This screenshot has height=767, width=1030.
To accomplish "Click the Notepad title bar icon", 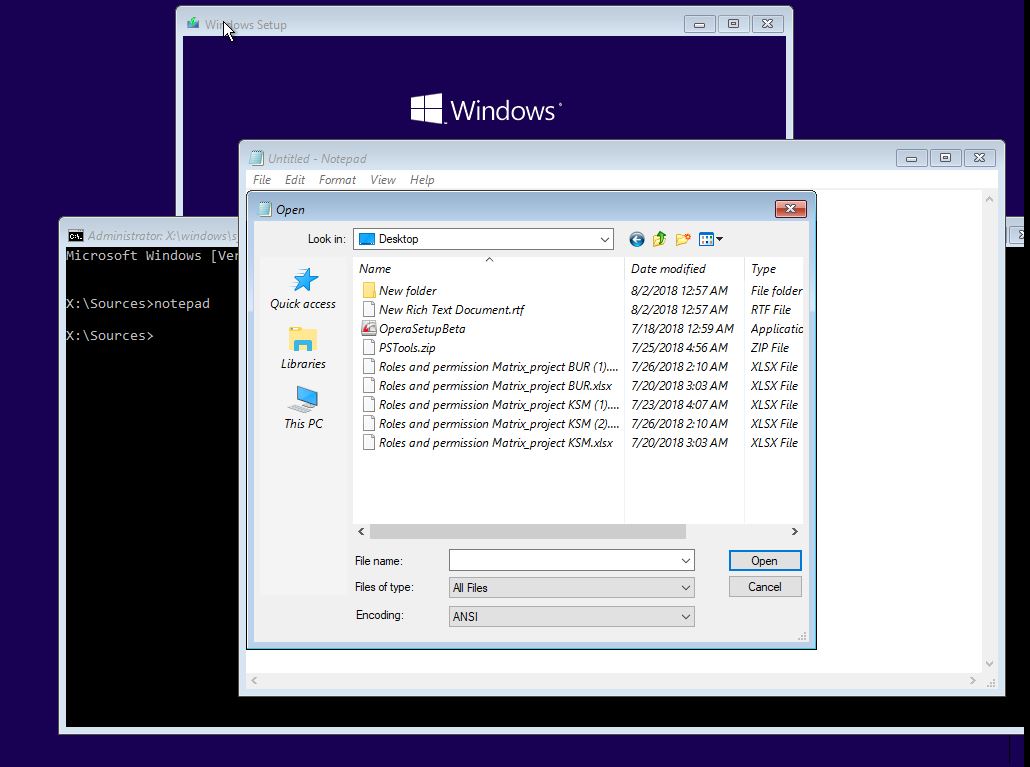I will point(256,158).
